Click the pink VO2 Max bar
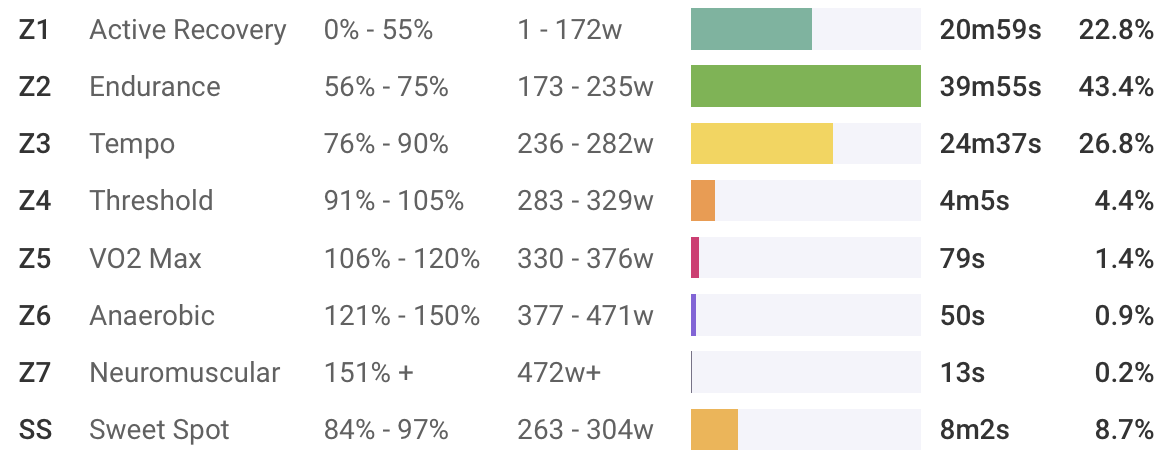 point(695,258)
